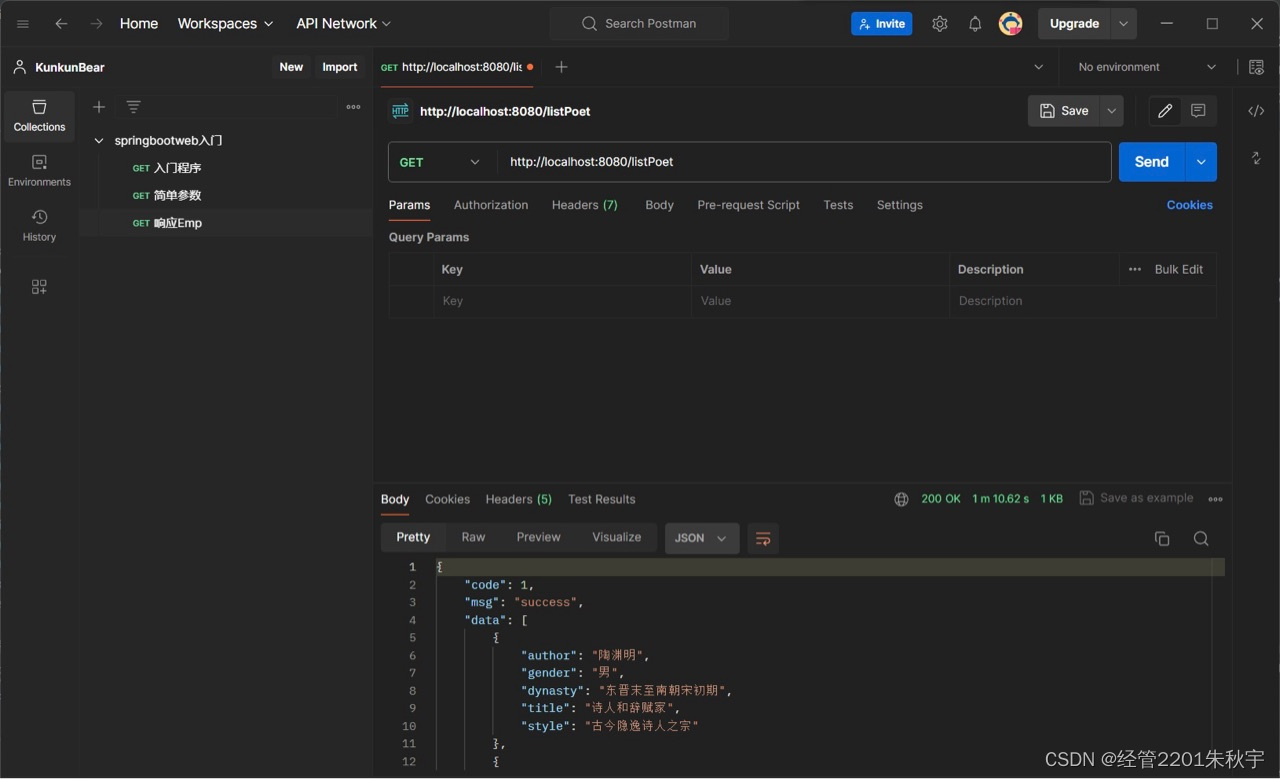Open the environment quick look icon
1280x779 pixels.
click(1257, 67)
